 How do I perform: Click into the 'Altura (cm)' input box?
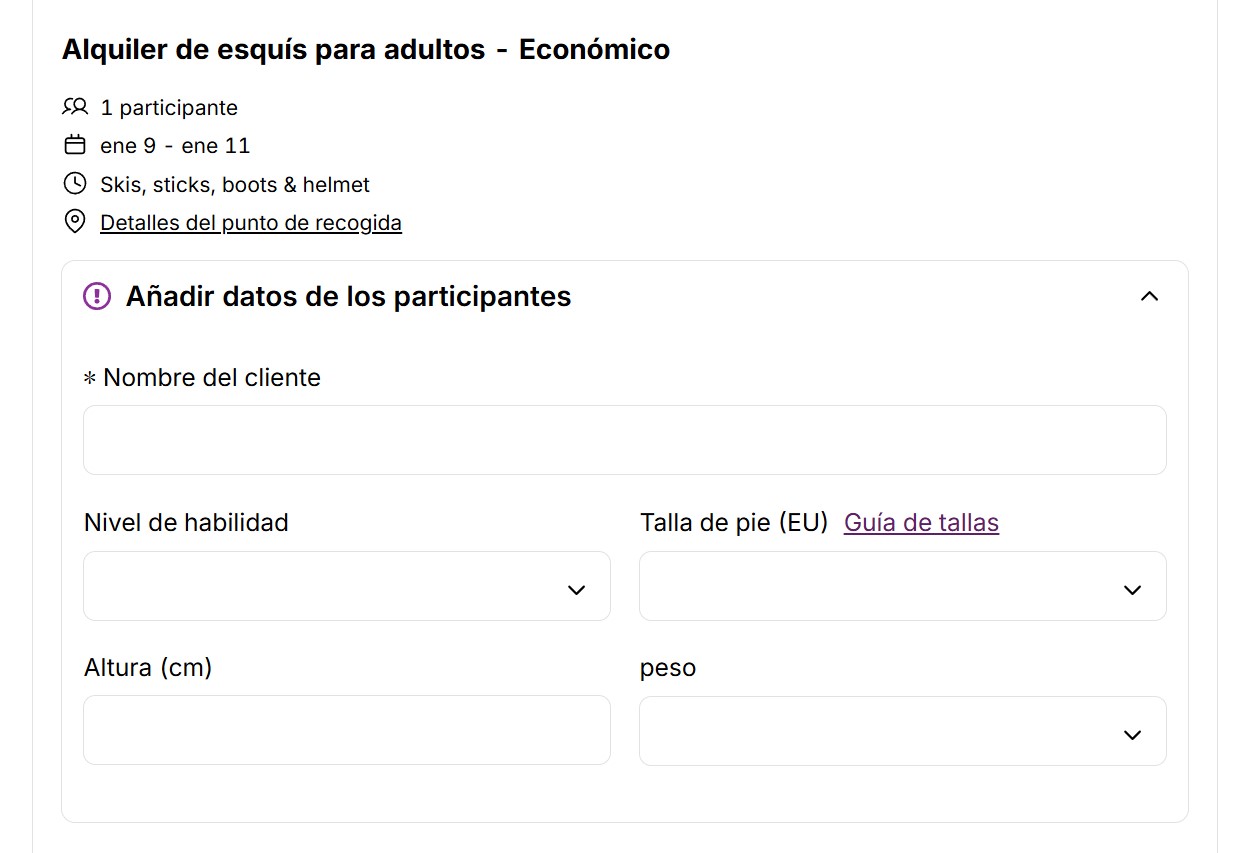point(346,730)
